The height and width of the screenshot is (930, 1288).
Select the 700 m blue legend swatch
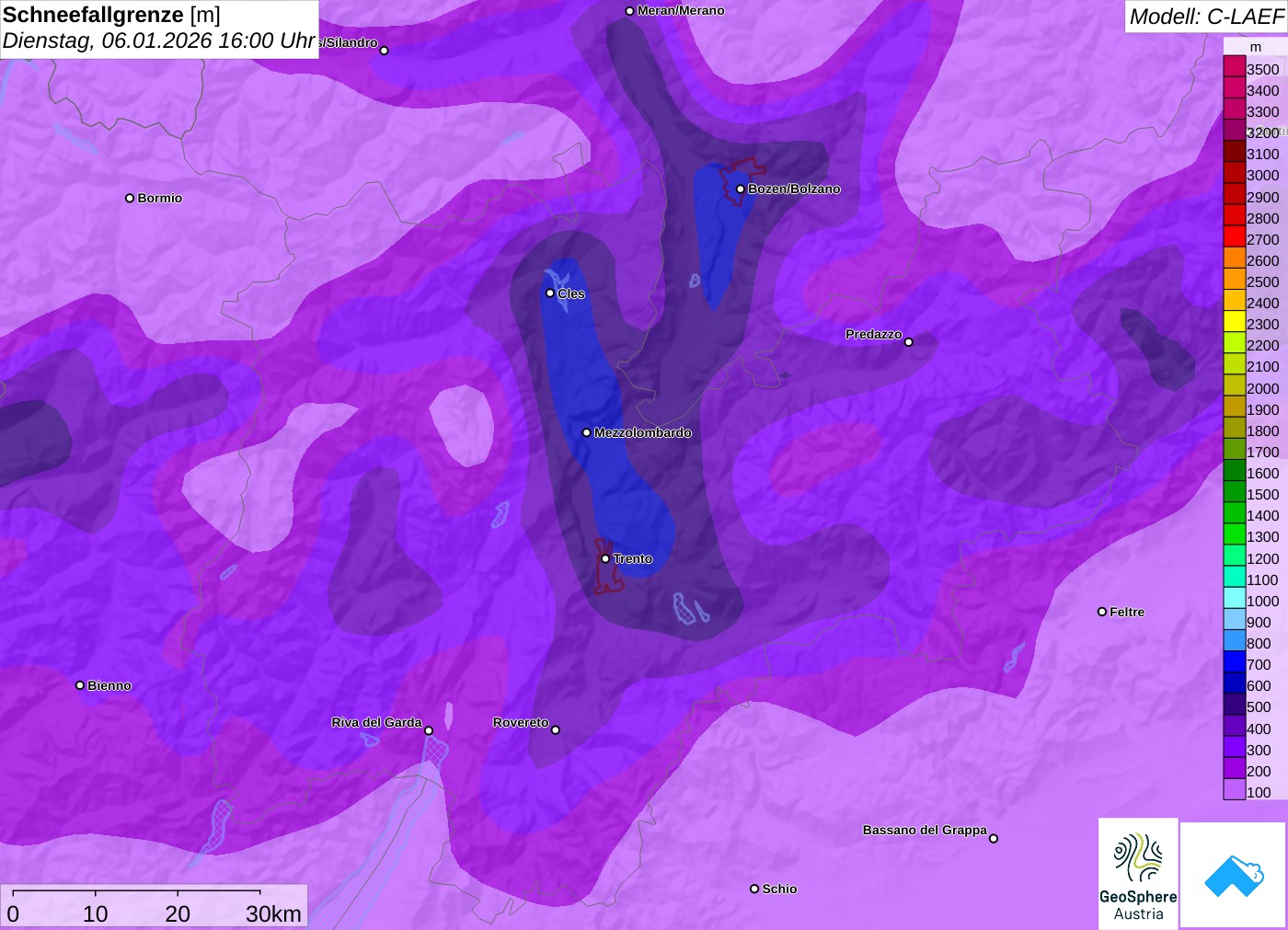[x=1235, y=661]
